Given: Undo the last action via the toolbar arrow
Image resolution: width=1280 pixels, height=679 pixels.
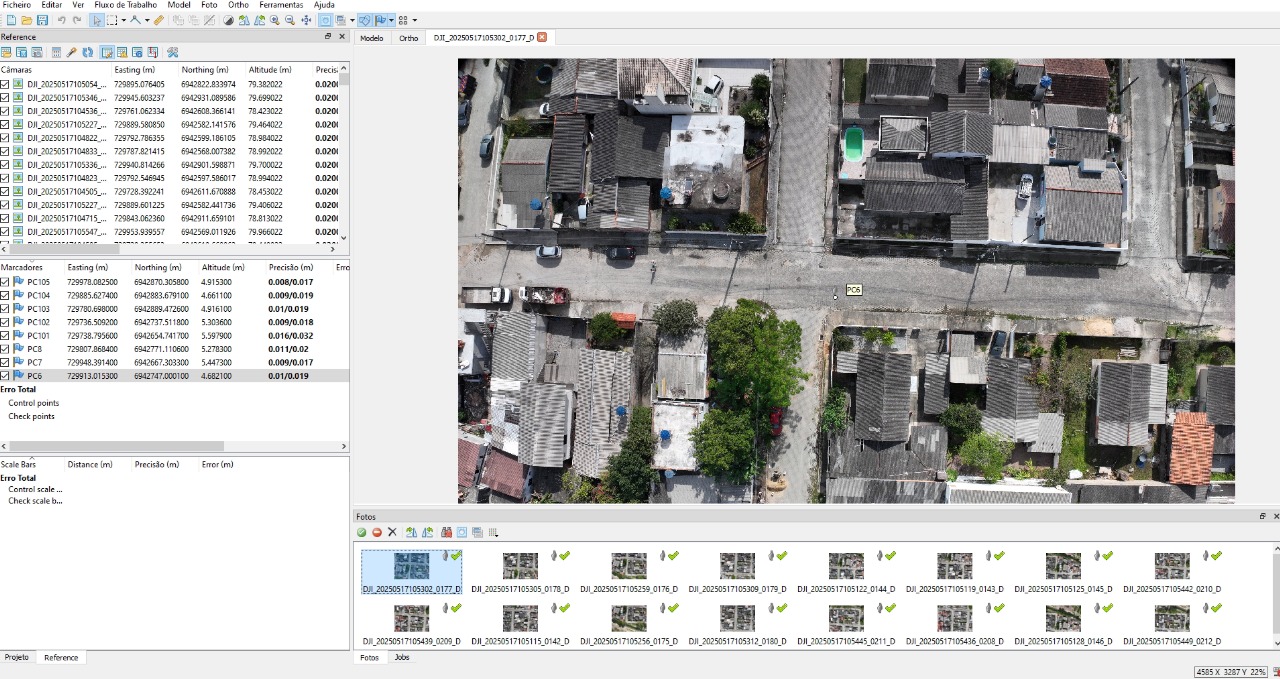Looking at the screenshot, I should point(61,20).
